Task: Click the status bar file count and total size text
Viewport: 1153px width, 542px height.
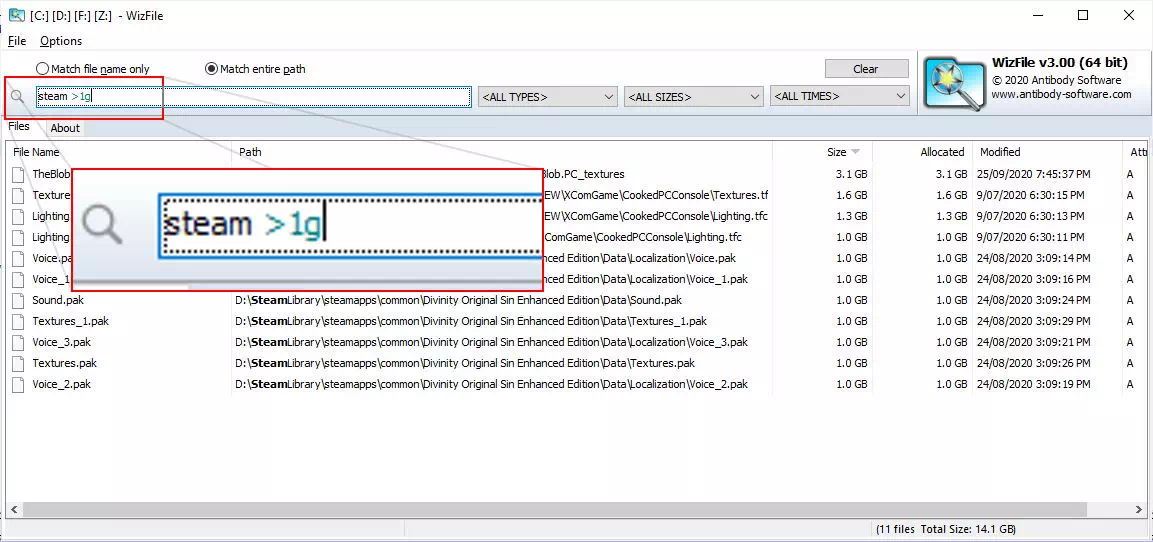Action: [946, 529]
